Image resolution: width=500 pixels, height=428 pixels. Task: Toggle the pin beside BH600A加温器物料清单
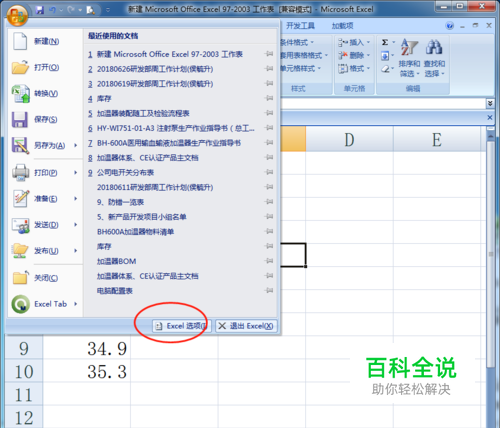tap(269, 231)
